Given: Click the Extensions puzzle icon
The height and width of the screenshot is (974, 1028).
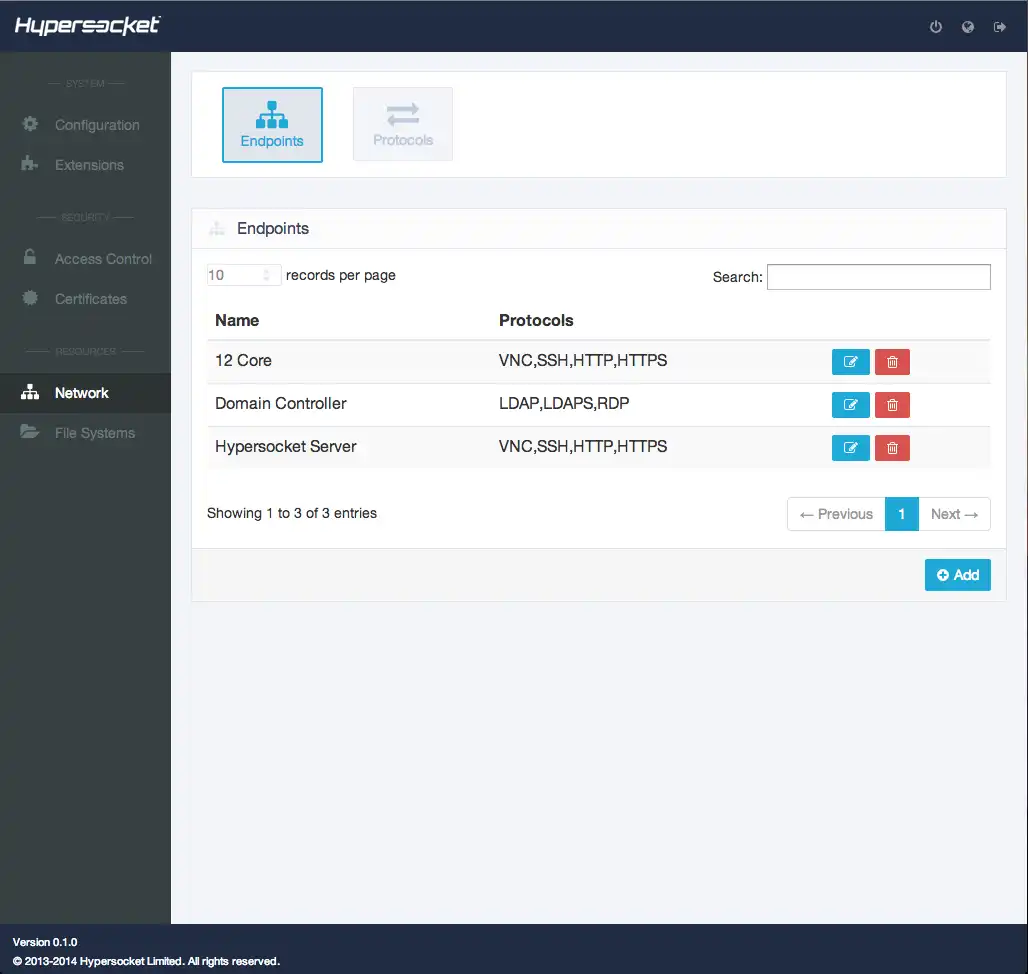Looking at the screenshot, I should pyautogui.click(x=30, y=163).
